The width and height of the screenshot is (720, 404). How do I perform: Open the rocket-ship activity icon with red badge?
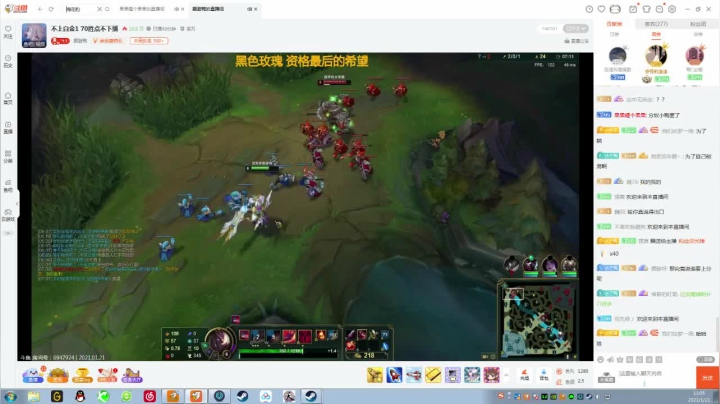(x=107, y=375)
